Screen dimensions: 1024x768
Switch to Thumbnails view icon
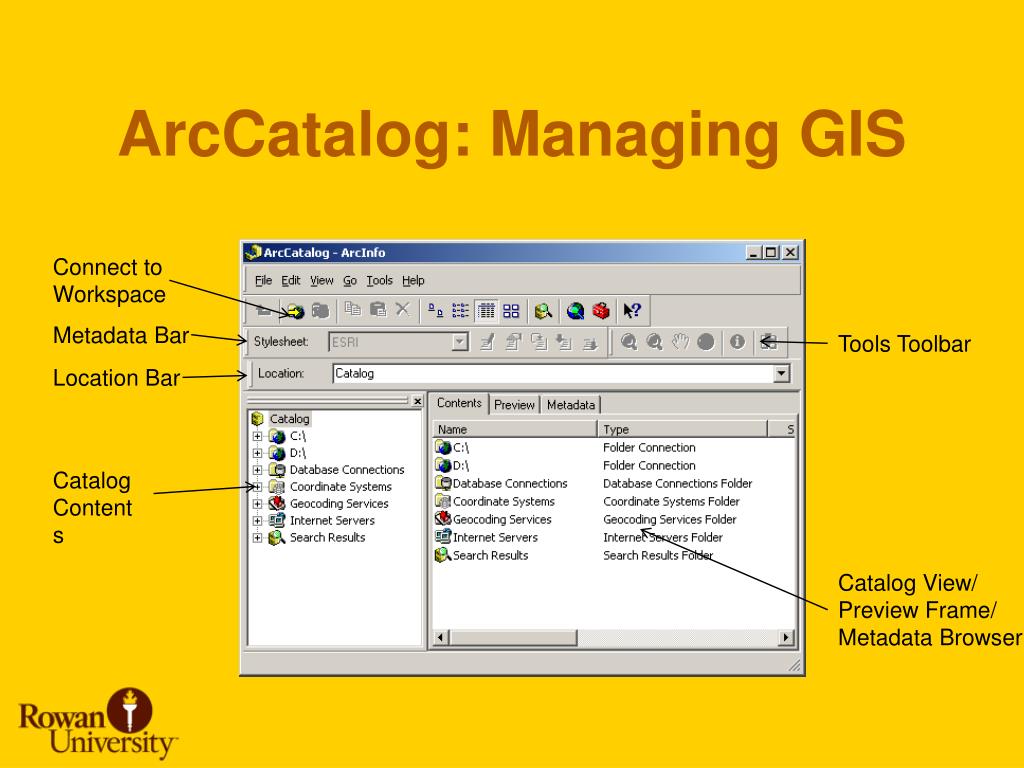[x=511, y=310]
